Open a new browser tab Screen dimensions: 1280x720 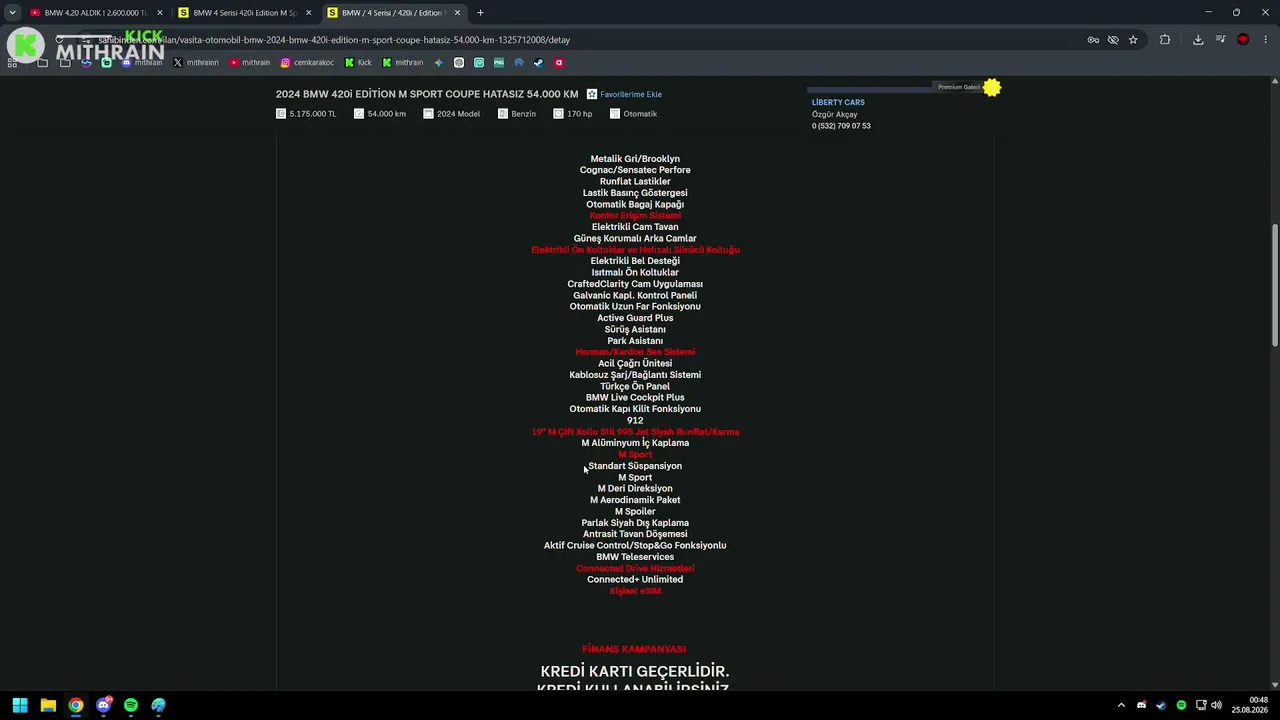click(x=480, y=13)
